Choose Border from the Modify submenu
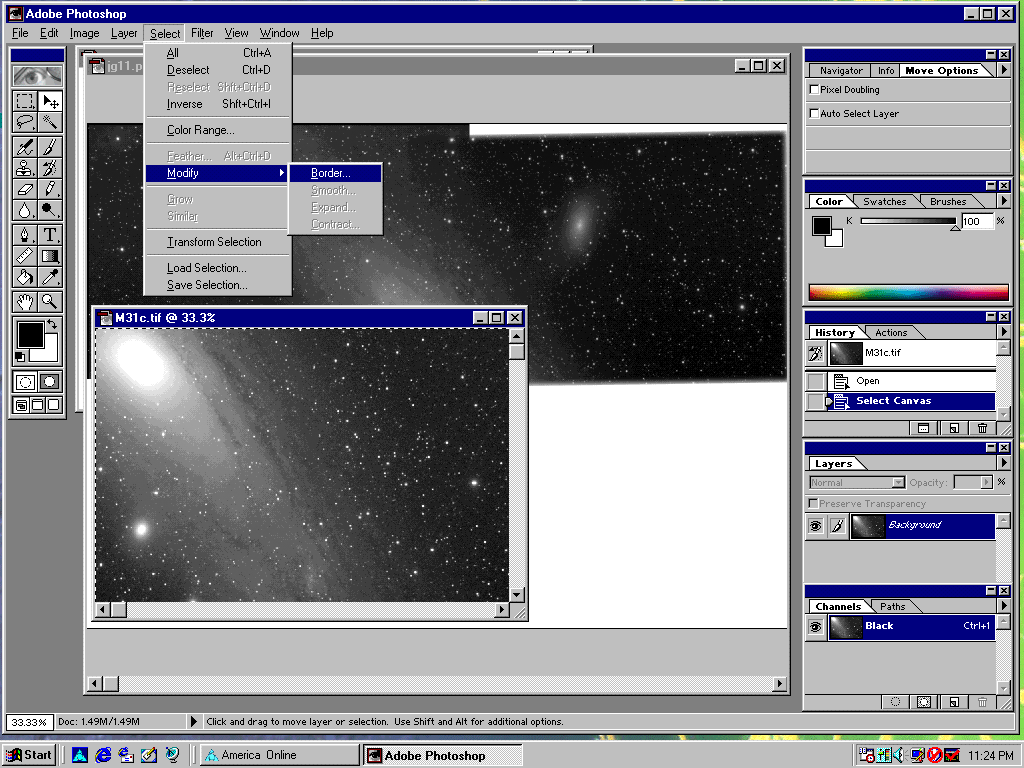The height and width of the screenshot is (768, 1024). [x=336, y=173]
